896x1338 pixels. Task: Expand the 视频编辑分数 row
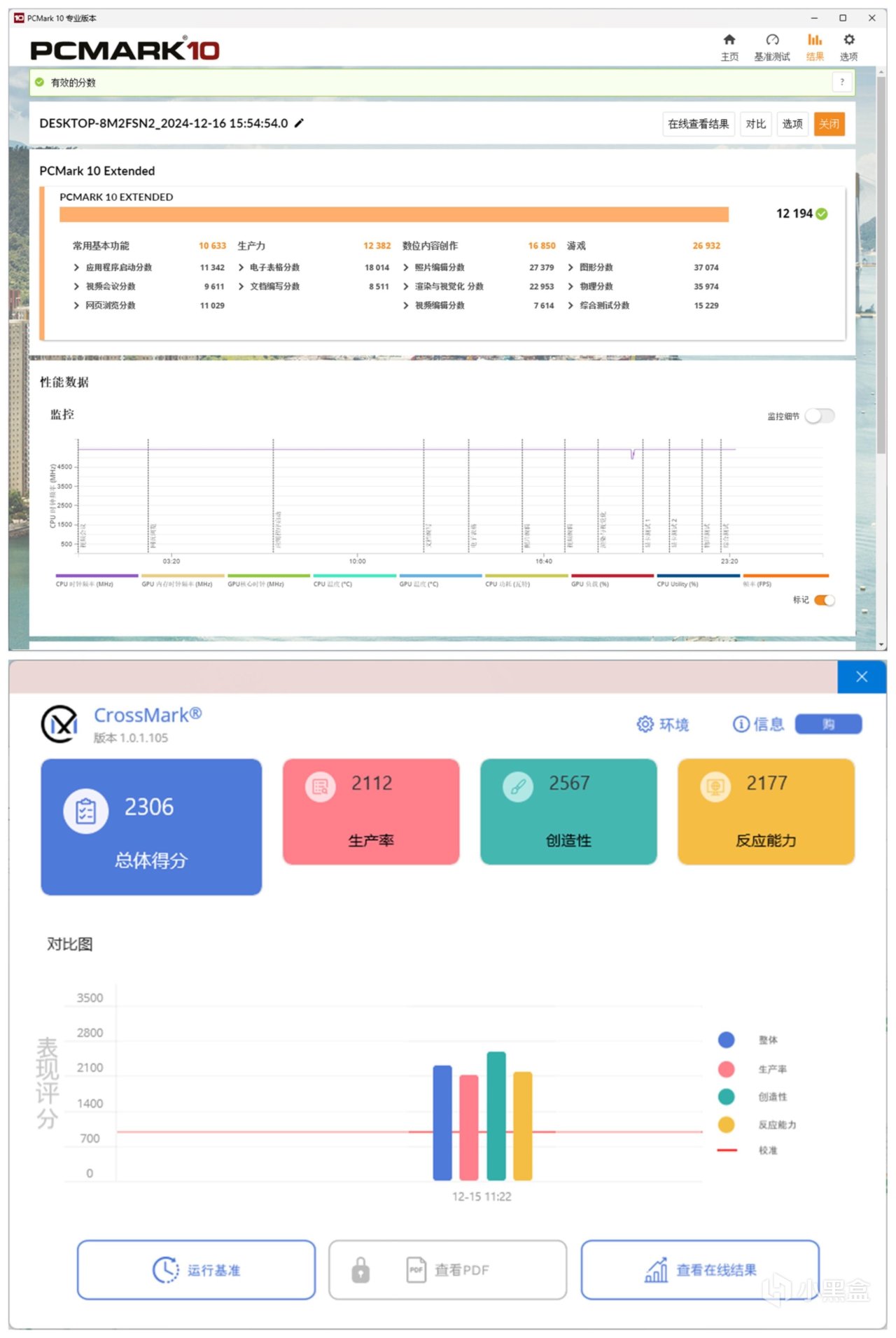[406, 305]
